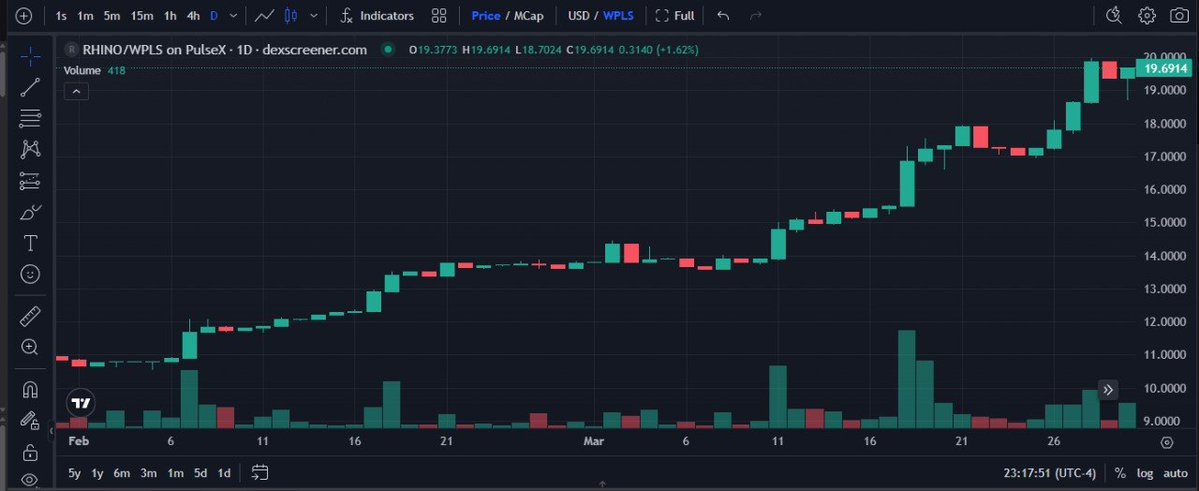Open chart settings gear icon

1146,15
